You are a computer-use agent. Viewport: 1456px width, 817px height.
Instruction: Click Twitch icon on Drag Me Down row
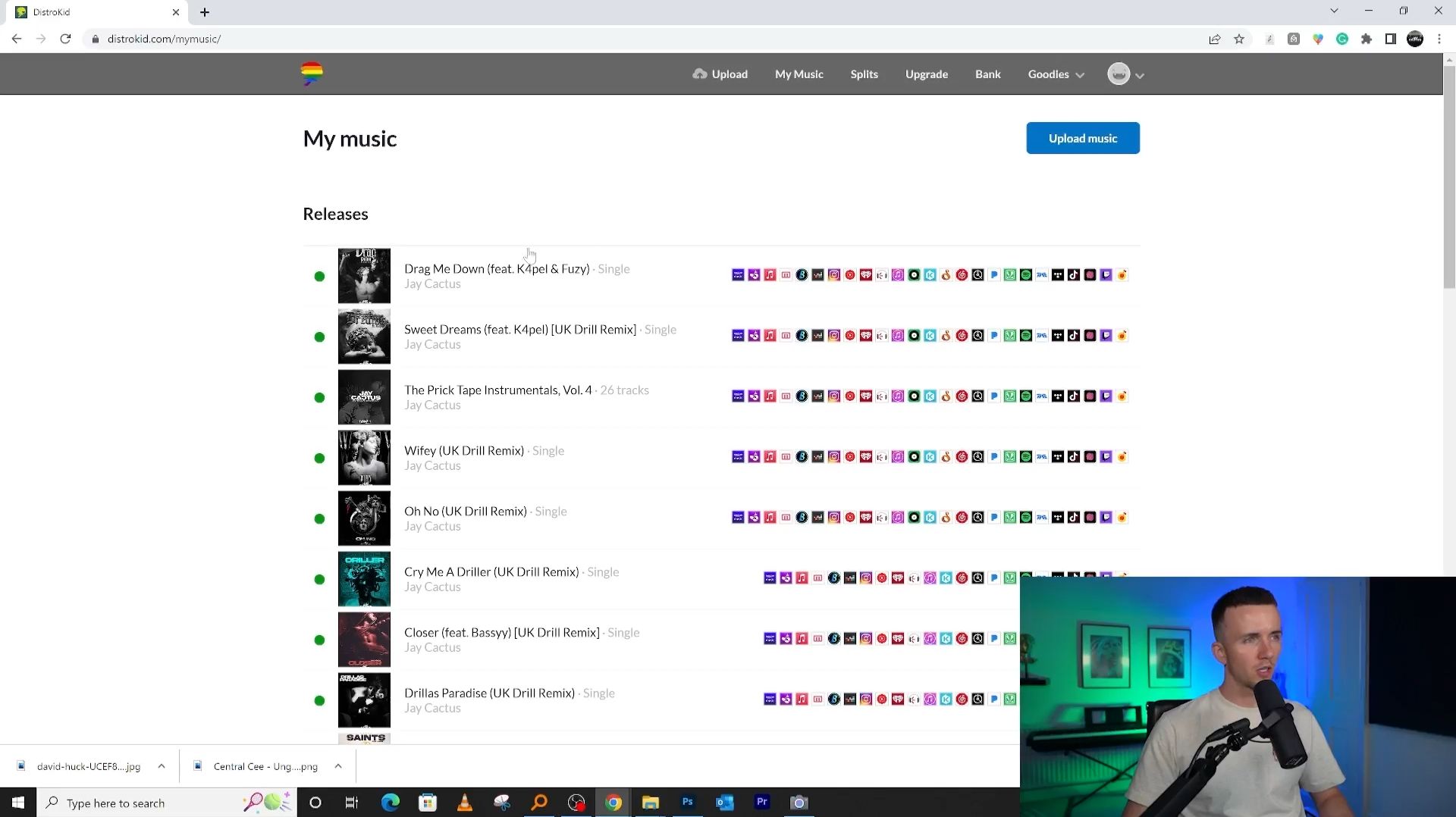1106,275
